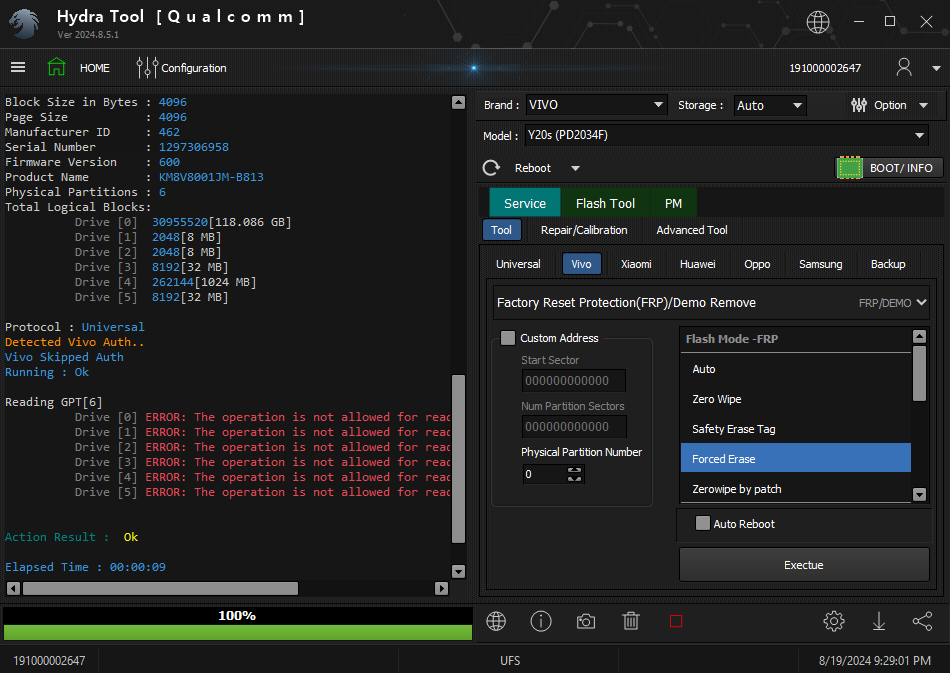Select the Tool sub-tab
This screenshot has width=950, height=673.
coord(501,230)
